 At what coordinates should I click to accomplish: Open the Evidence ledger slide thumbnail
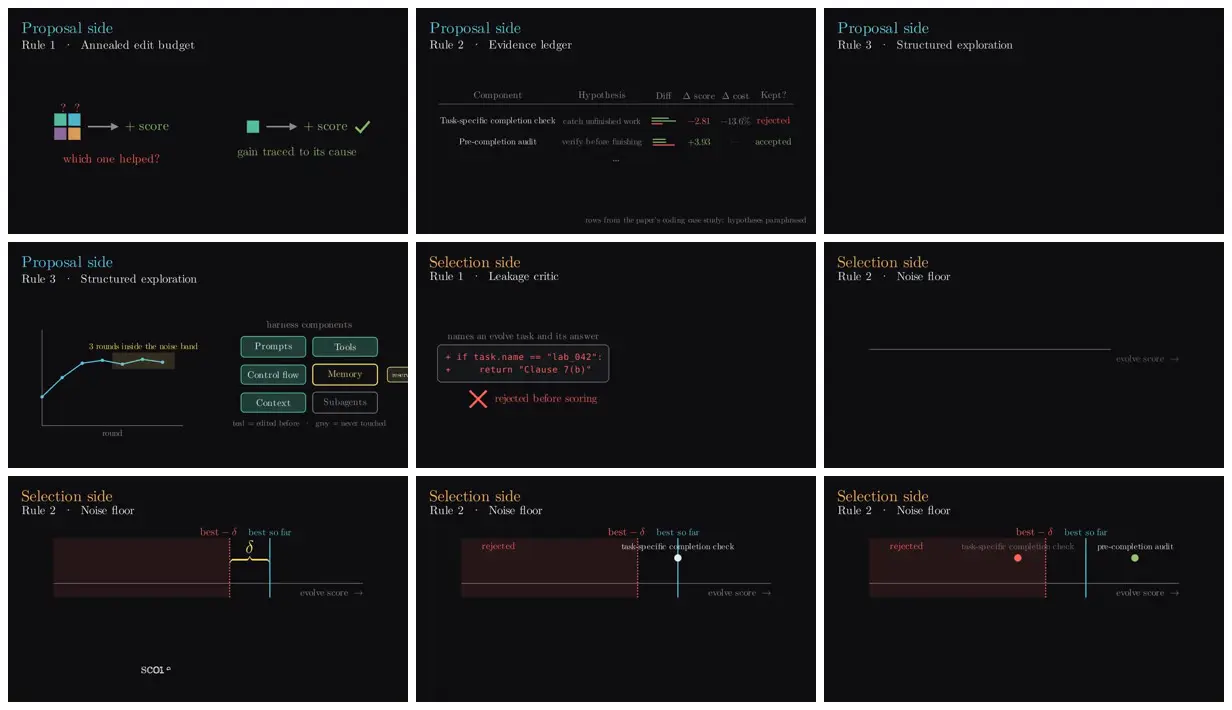tap(616, 121)
